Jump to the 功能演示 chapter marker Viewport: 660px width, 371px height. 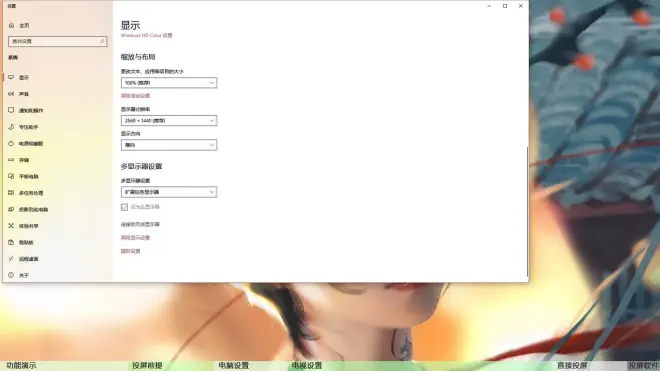21,366
